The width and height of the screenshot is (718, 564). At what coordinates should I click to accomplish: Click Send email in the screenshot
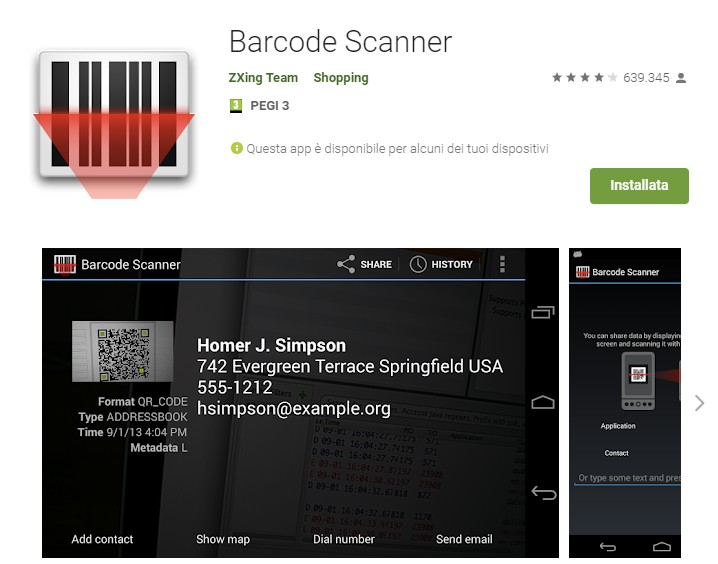click(464, 539)
